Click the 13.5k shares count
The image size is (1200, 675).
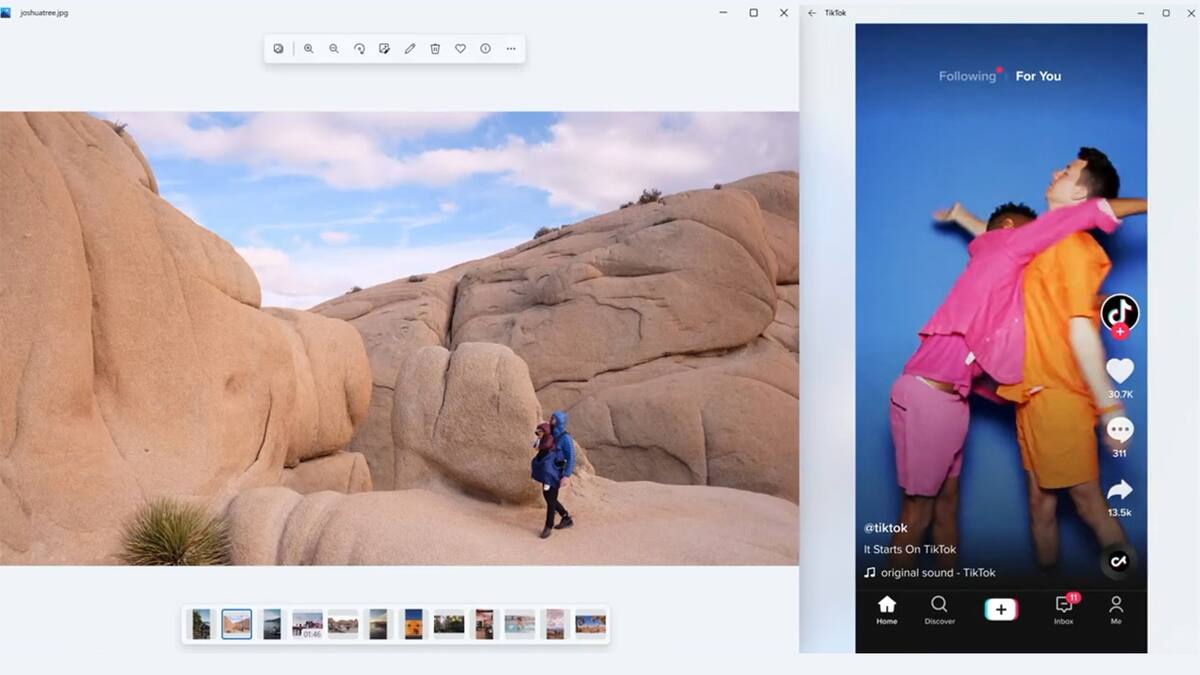click(1120, 513)
